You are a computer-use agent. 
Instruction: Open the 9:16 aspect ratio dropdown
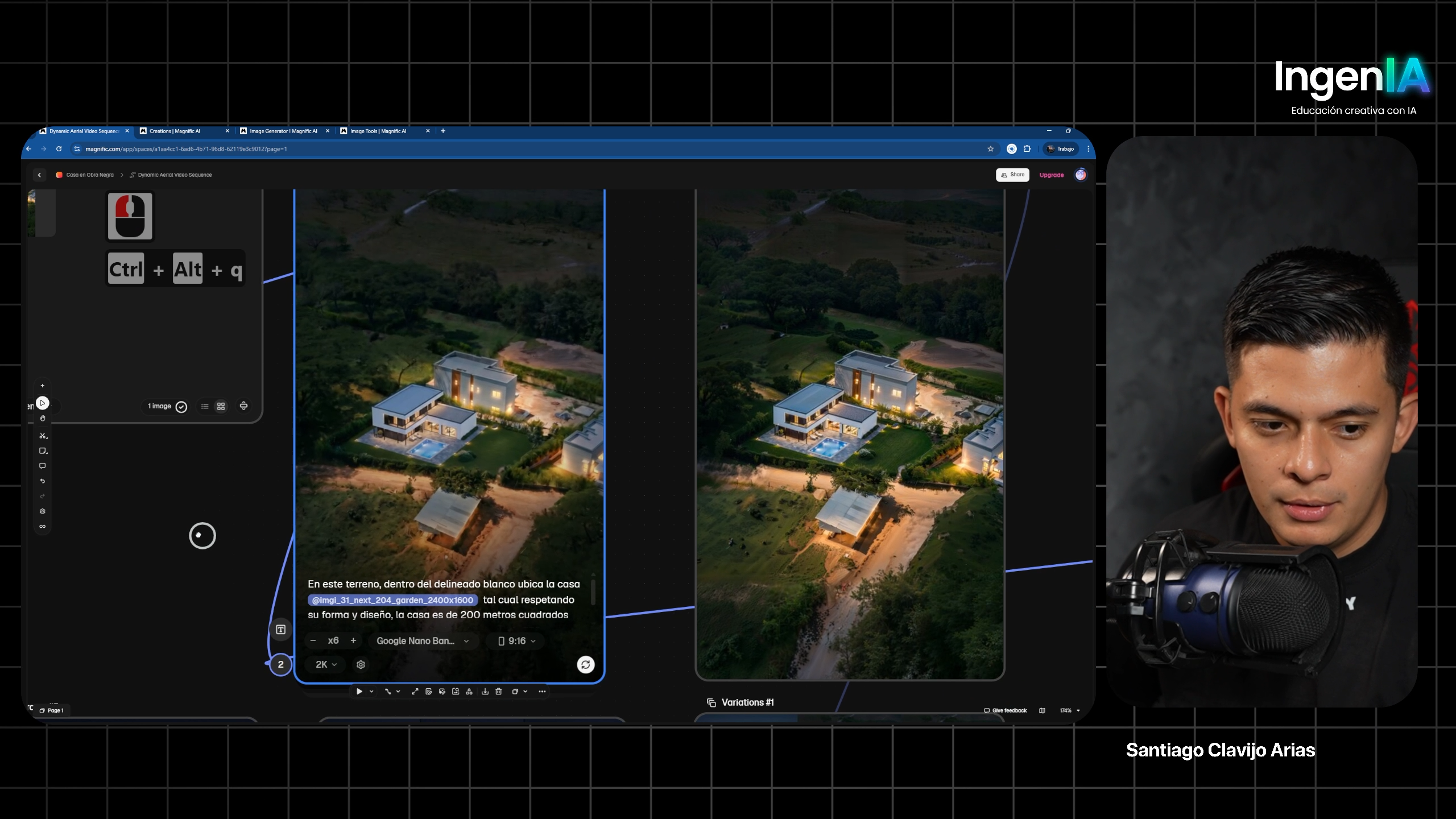pyautogui.click(x=516, y=641)
